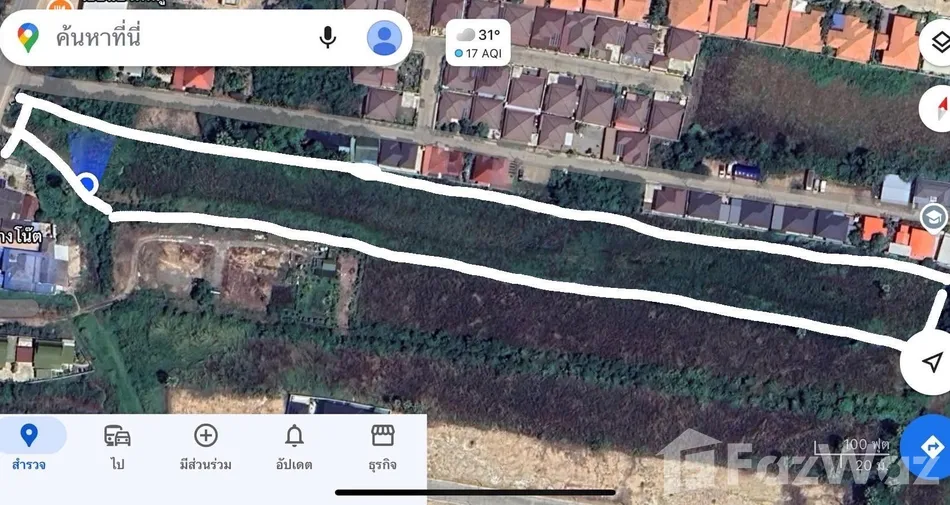Center map on my location arrow

tap(930, 362)
